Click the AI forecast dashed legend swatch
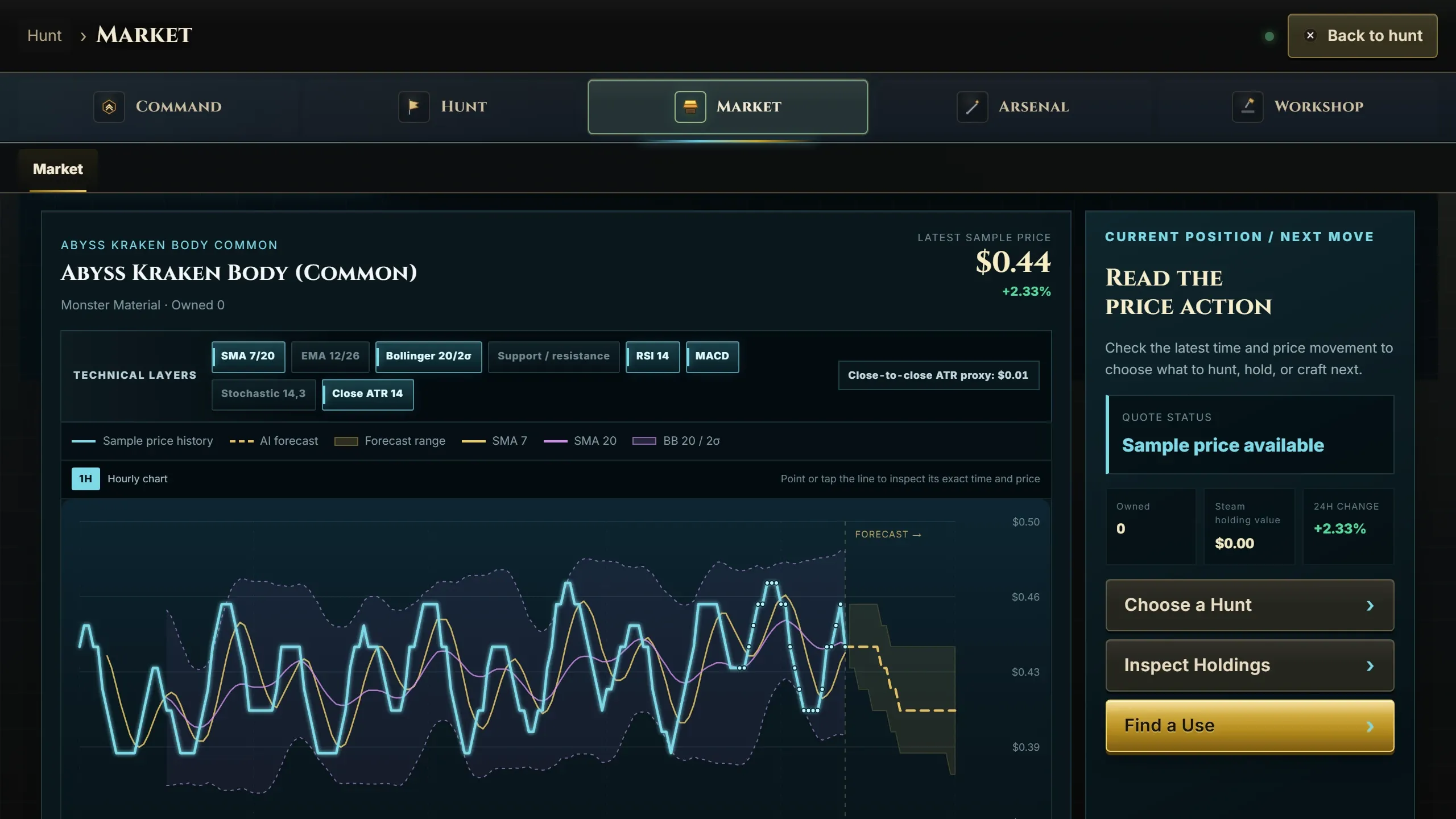The height and width of the screenshot is (819, 1456). [x=241, y=441]
